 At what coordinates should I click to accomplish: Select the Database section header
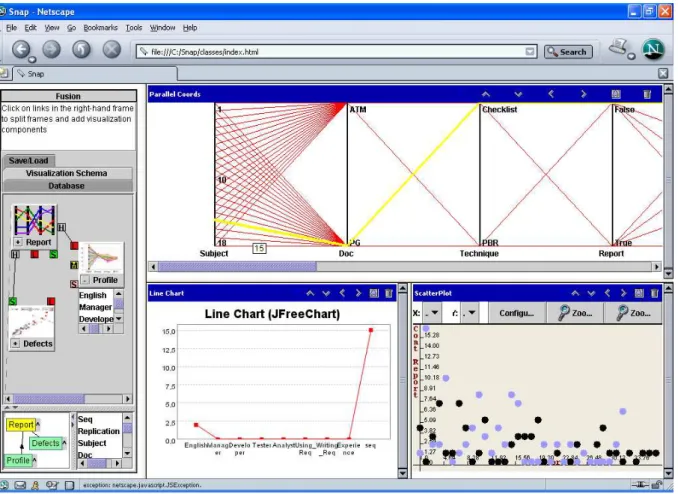(x=67, y=186)
